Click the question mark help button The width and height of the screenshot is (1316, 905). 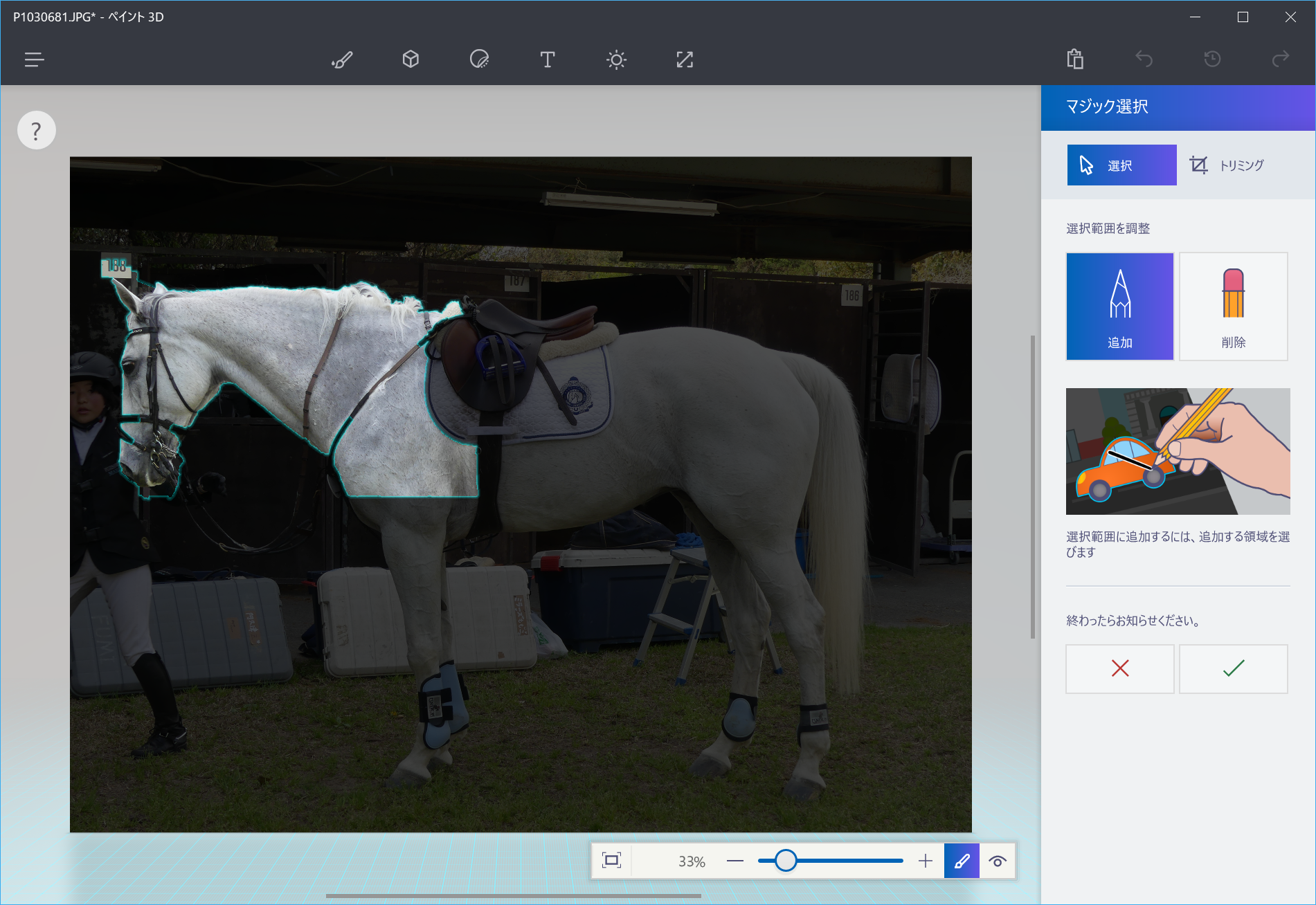[x=37, y=130]
